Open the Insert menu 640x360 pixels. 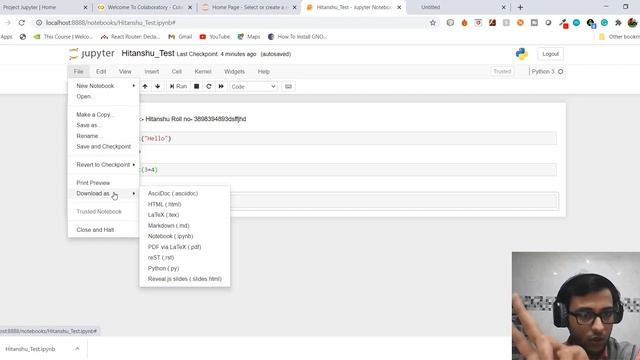[x=151, y=71]
